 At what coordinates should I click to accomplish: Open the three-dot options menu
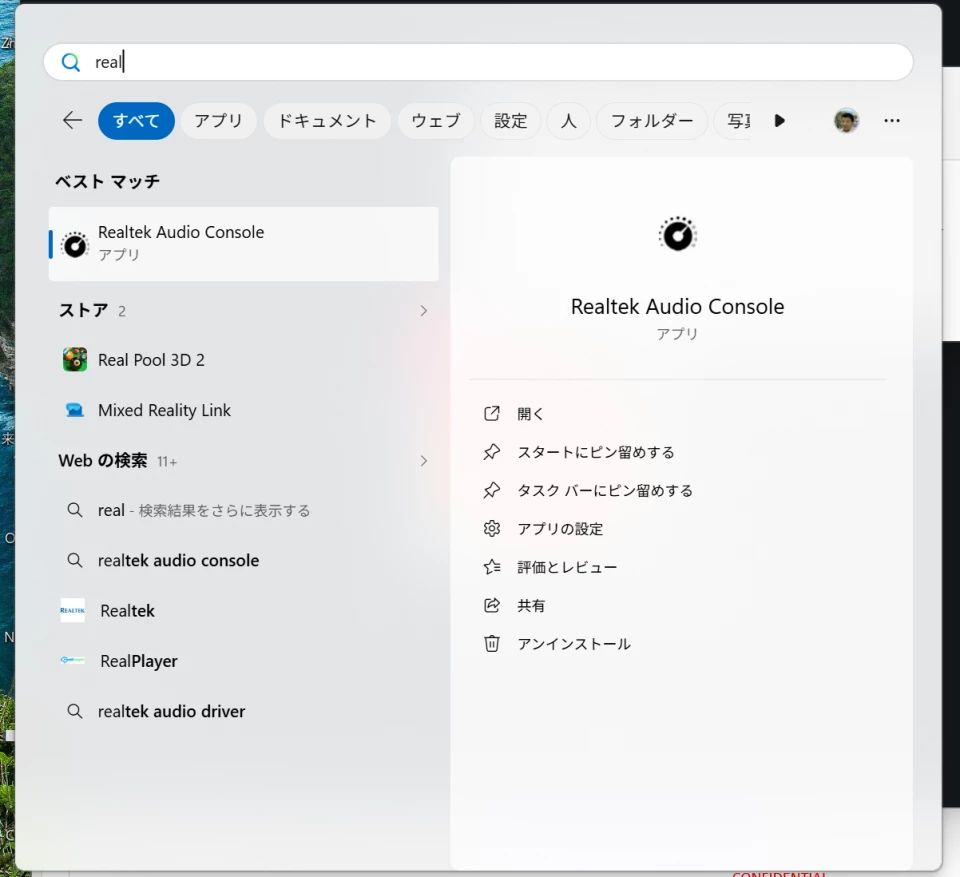(891, 121)
